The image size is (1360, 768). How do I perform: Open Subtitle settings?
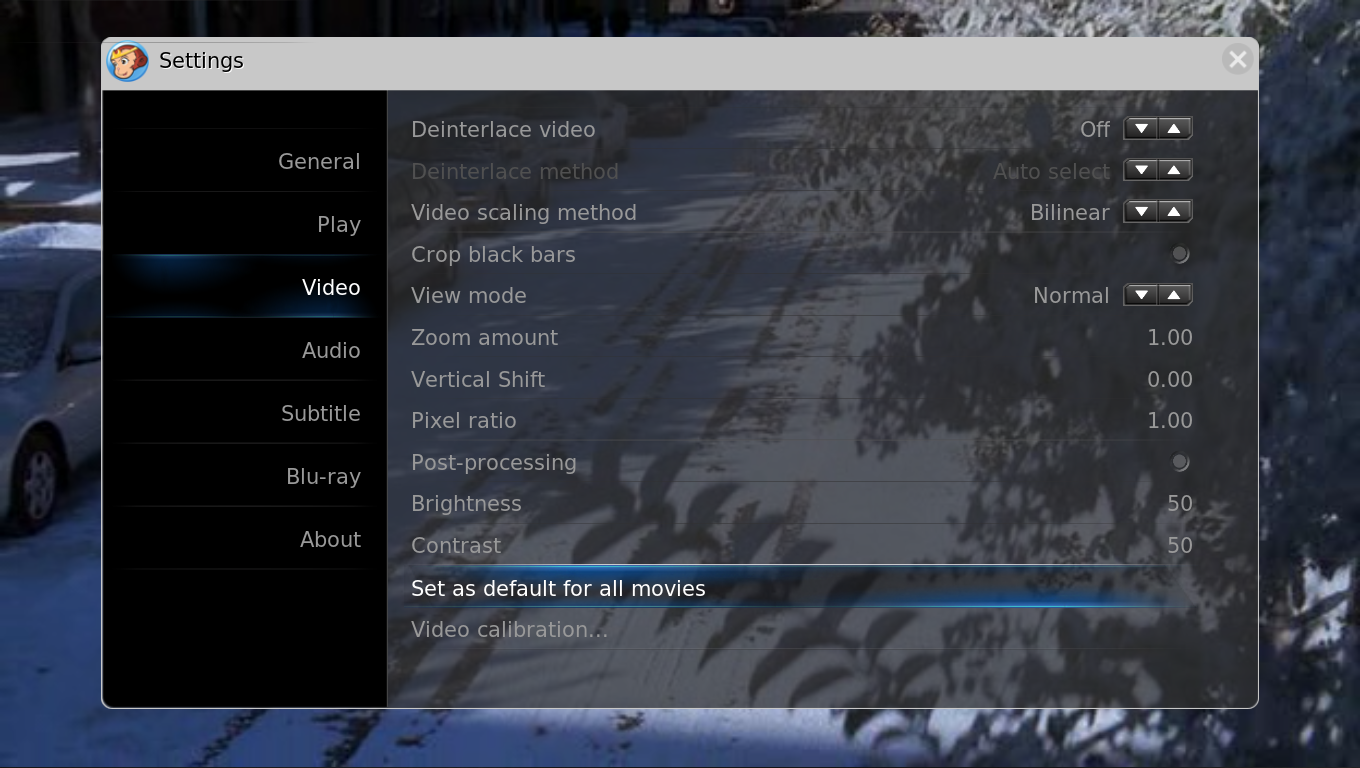coord(320,414)
